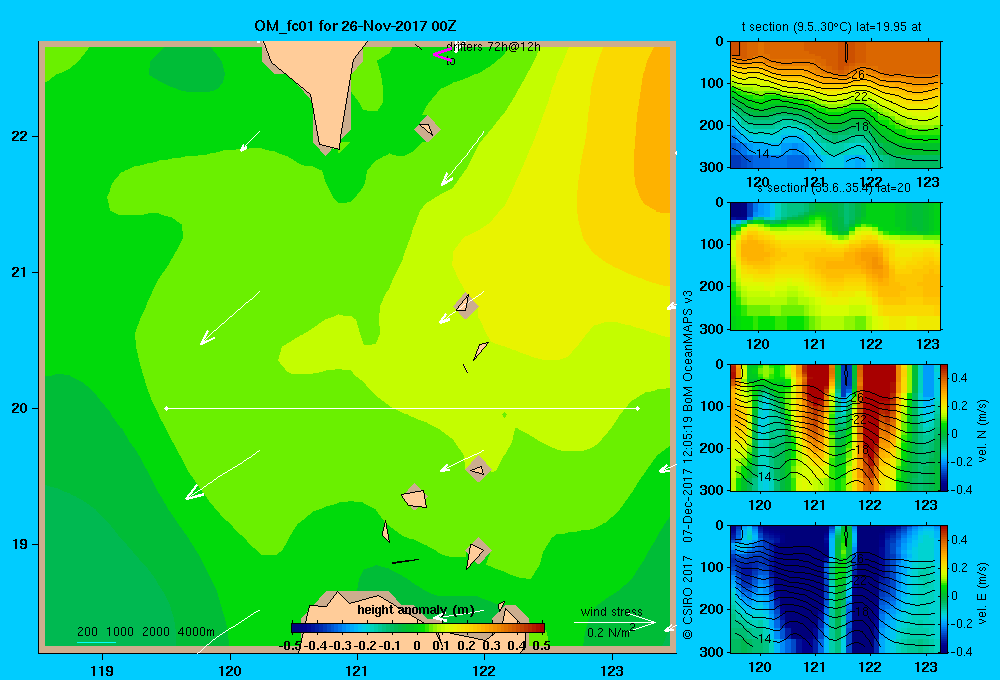Viewport: 1000px width, 680px height.
Task: Click the -0.4 tick on vel. E colorbar
Action: (x=960, y=651)
